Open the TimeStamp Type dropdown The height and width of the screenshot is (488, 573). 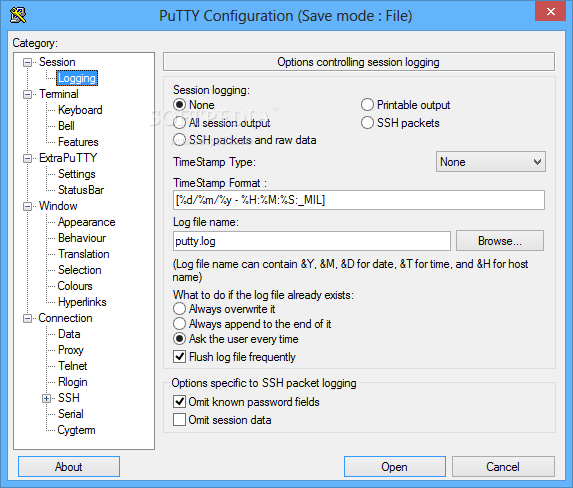(x=490, y=162)
